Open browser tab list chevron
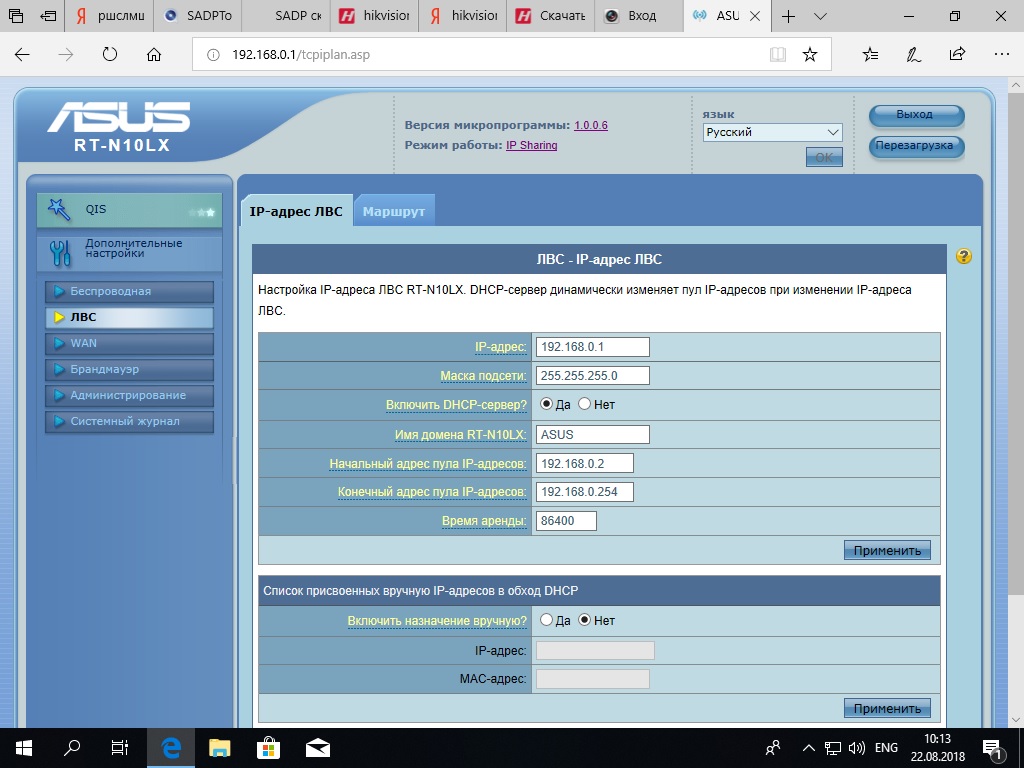The image size is (1024, 768). pos(821,17)
